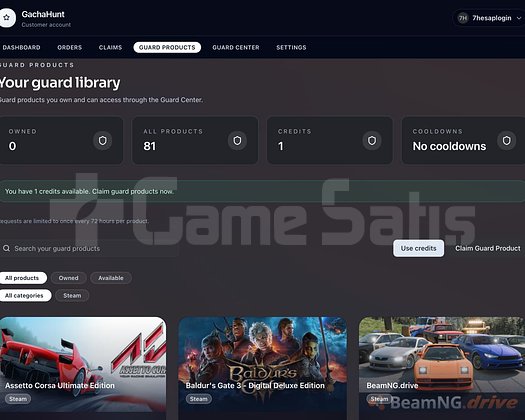
Task: Click the shield icon in Owned card
Action: click(x=102, y=141)
